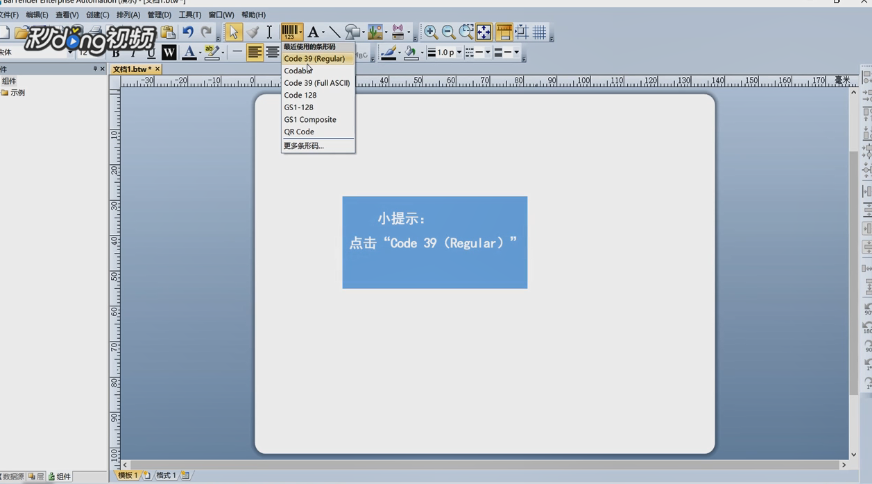Choose Code 39 (Regular) from barcode list
Viewport: 872px width, 484px height.
pyautogui.click(x=318, y=58)
